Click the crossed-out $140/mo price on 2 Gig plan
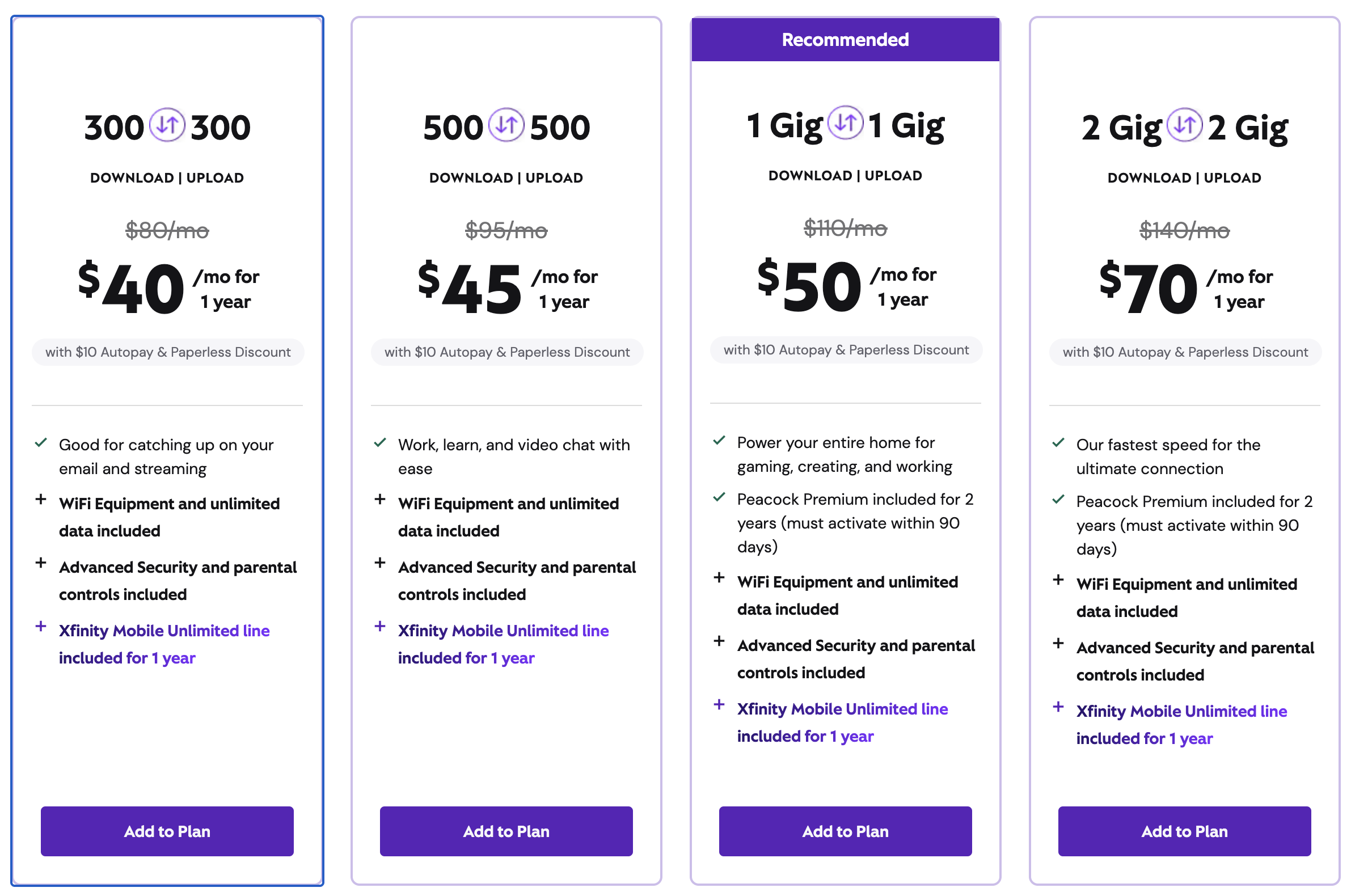 pyautogui.click(x=1184, y=231)
